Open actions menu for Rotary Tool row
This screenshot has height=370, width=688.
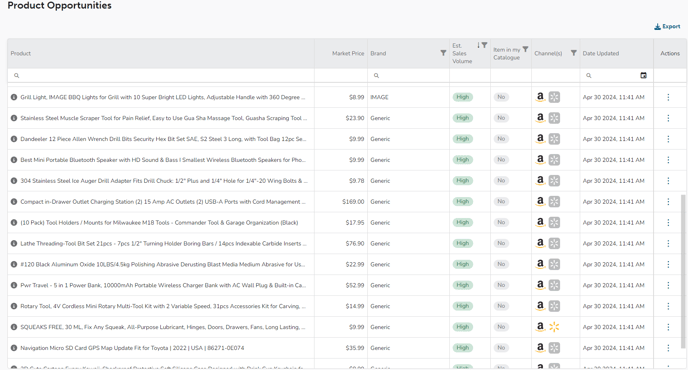(668, 306)
